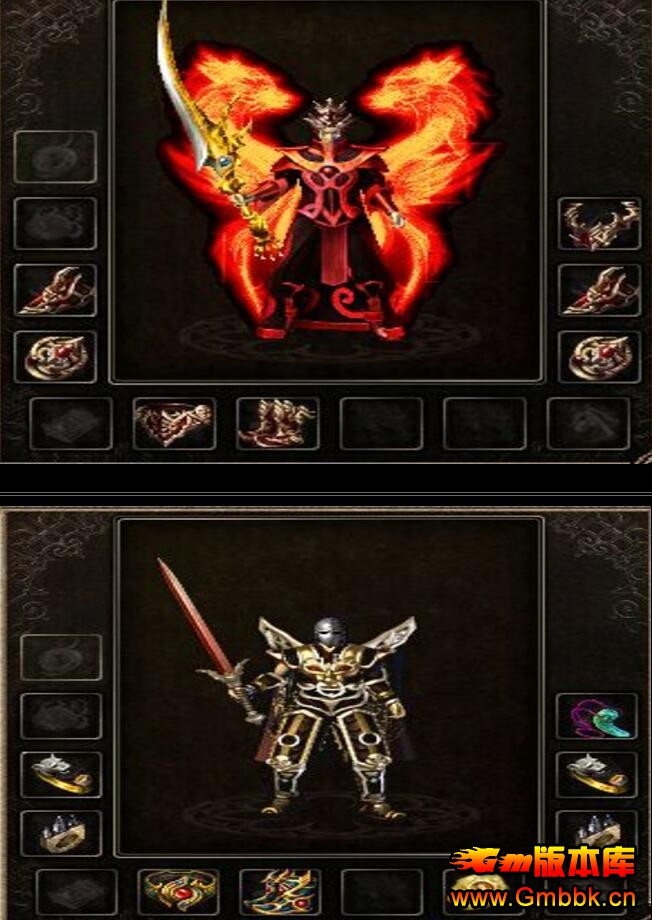
Task: Click the Gm版本库 flame logo
Action: 542,862
